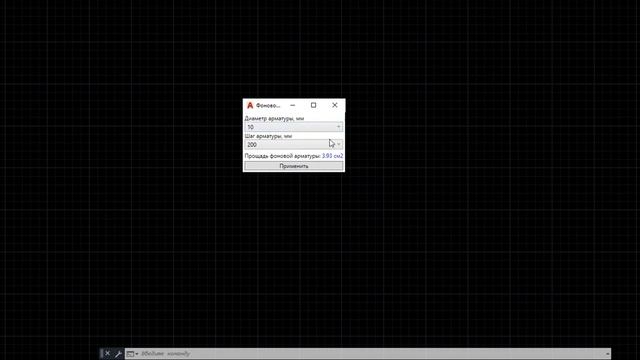Open command line customize wrench icon

[118, 354]
